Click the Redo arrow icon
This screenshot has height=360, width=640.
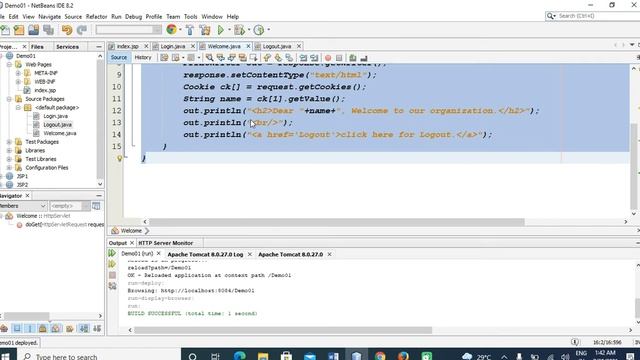pyautogui.click(x=82, y=30)
